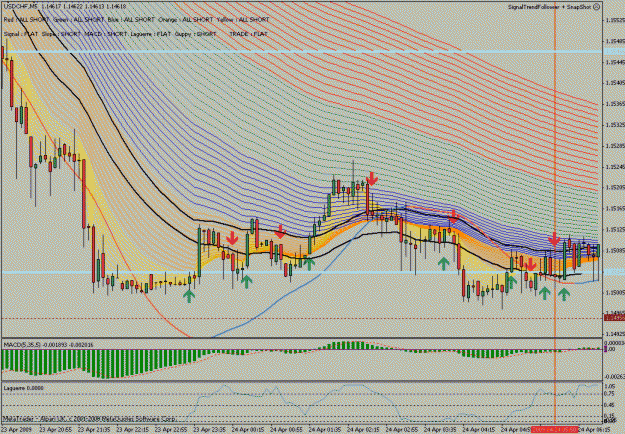Click the SignalTrendFollower + SnapShot label
The height and width of the screenshot is (434, 625).
coord(550,7)
